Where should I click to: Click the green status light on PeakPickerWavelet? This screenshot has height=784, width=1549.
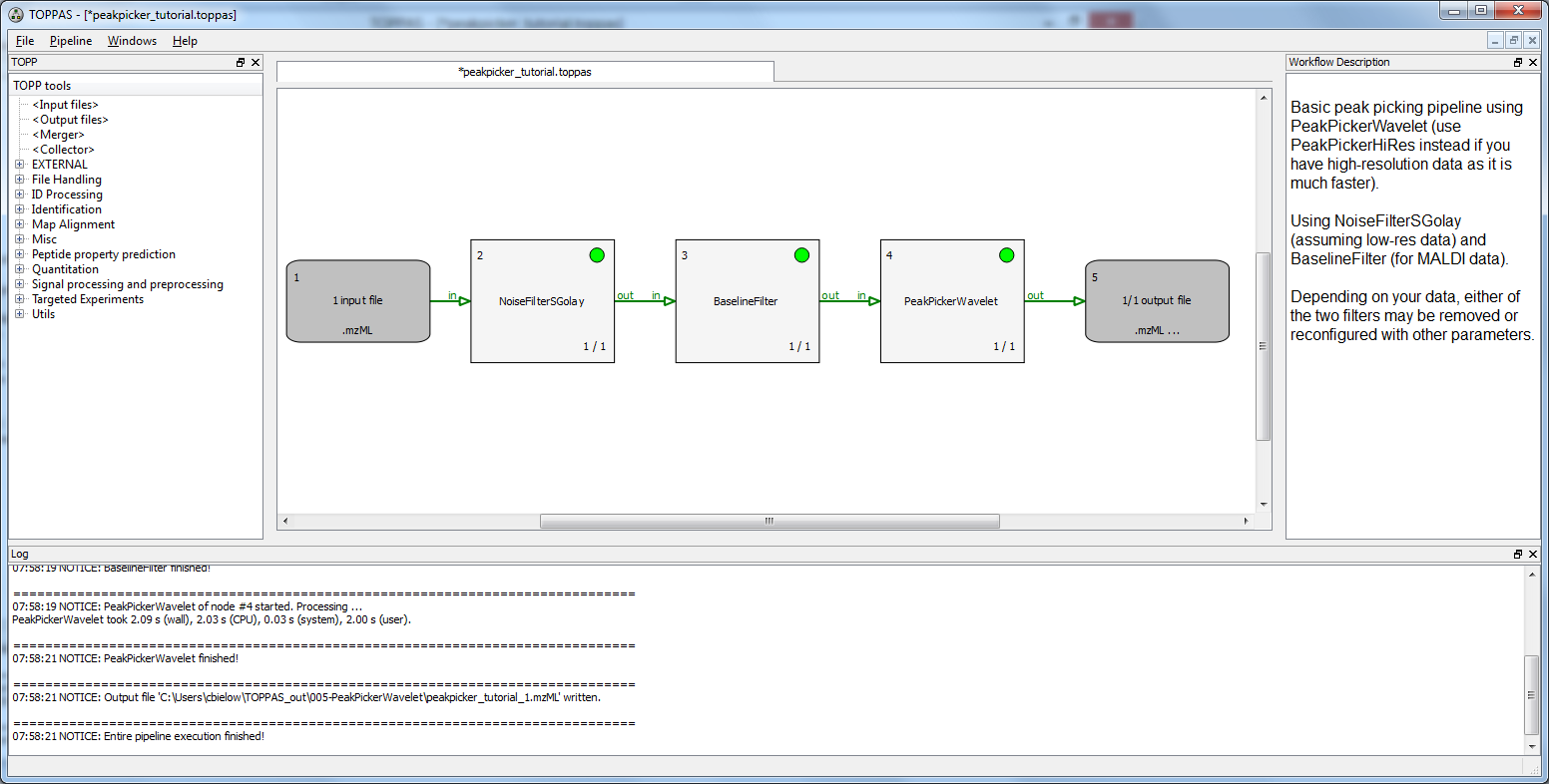pyautogui.click(x=1006, y=255)
